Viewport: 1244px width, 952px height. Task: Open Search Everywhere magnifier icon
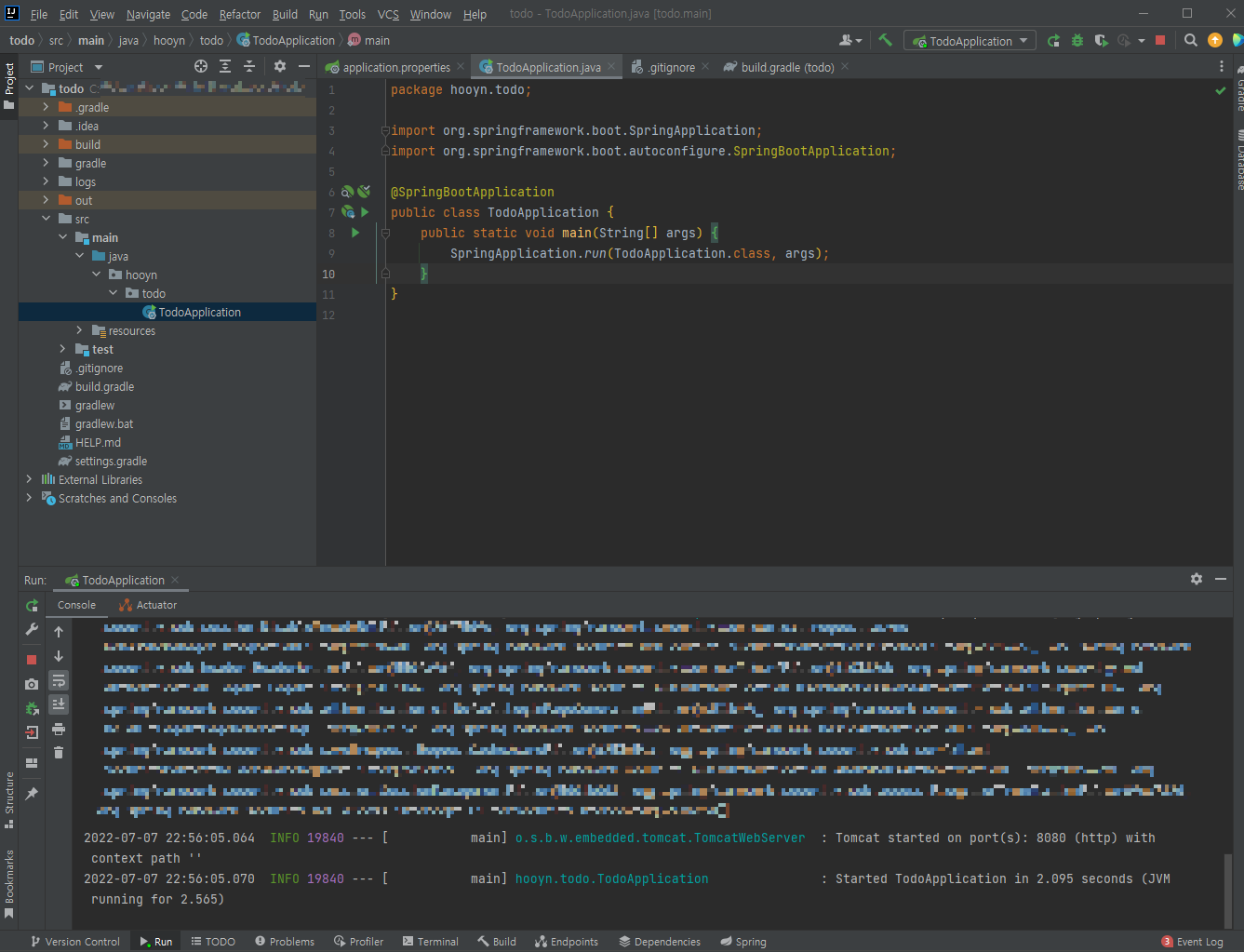(1191, 40)
